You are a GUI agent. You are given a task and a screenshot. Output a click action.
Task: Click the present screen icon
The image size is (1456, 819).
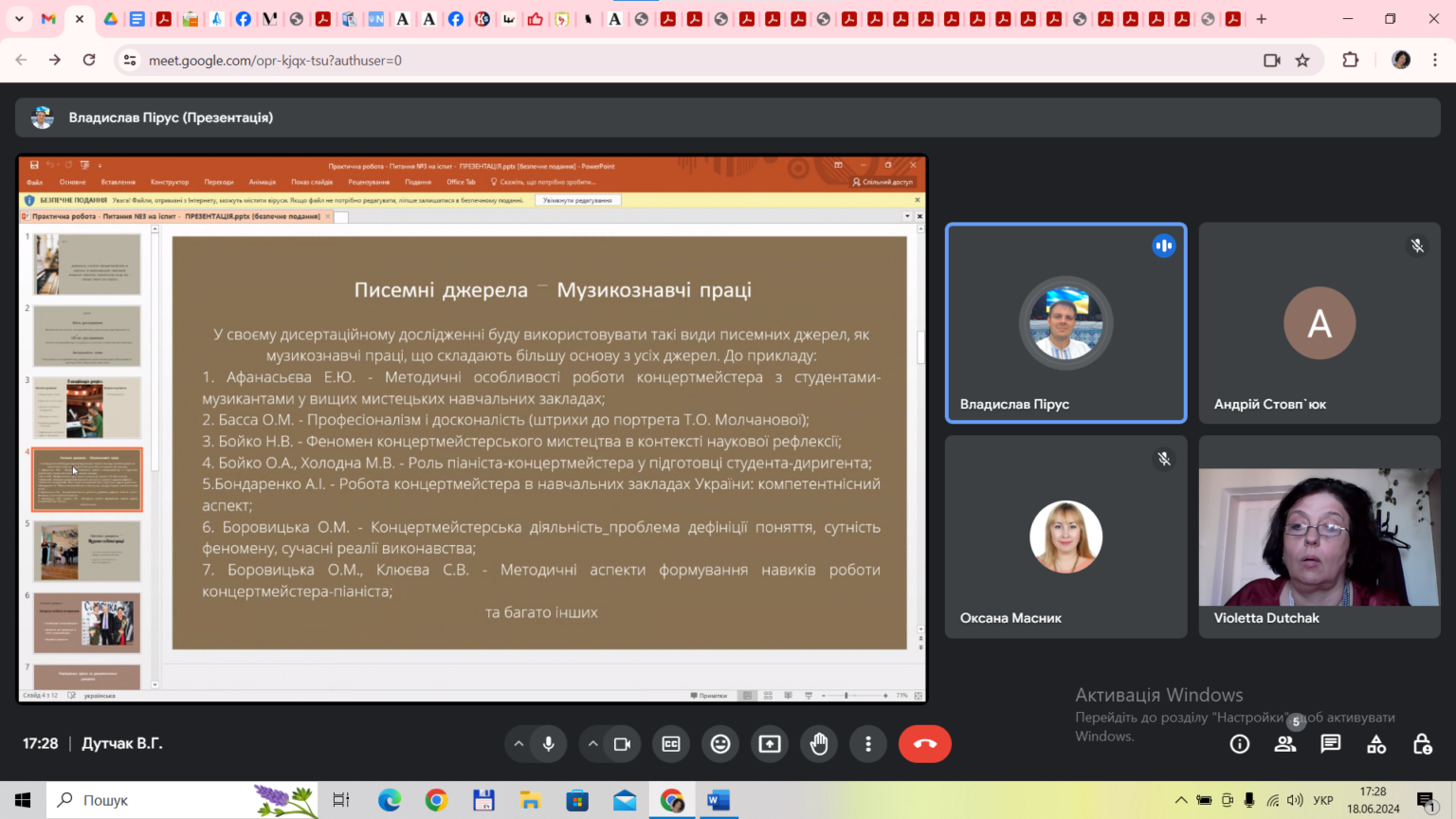(x=770, y=744)
